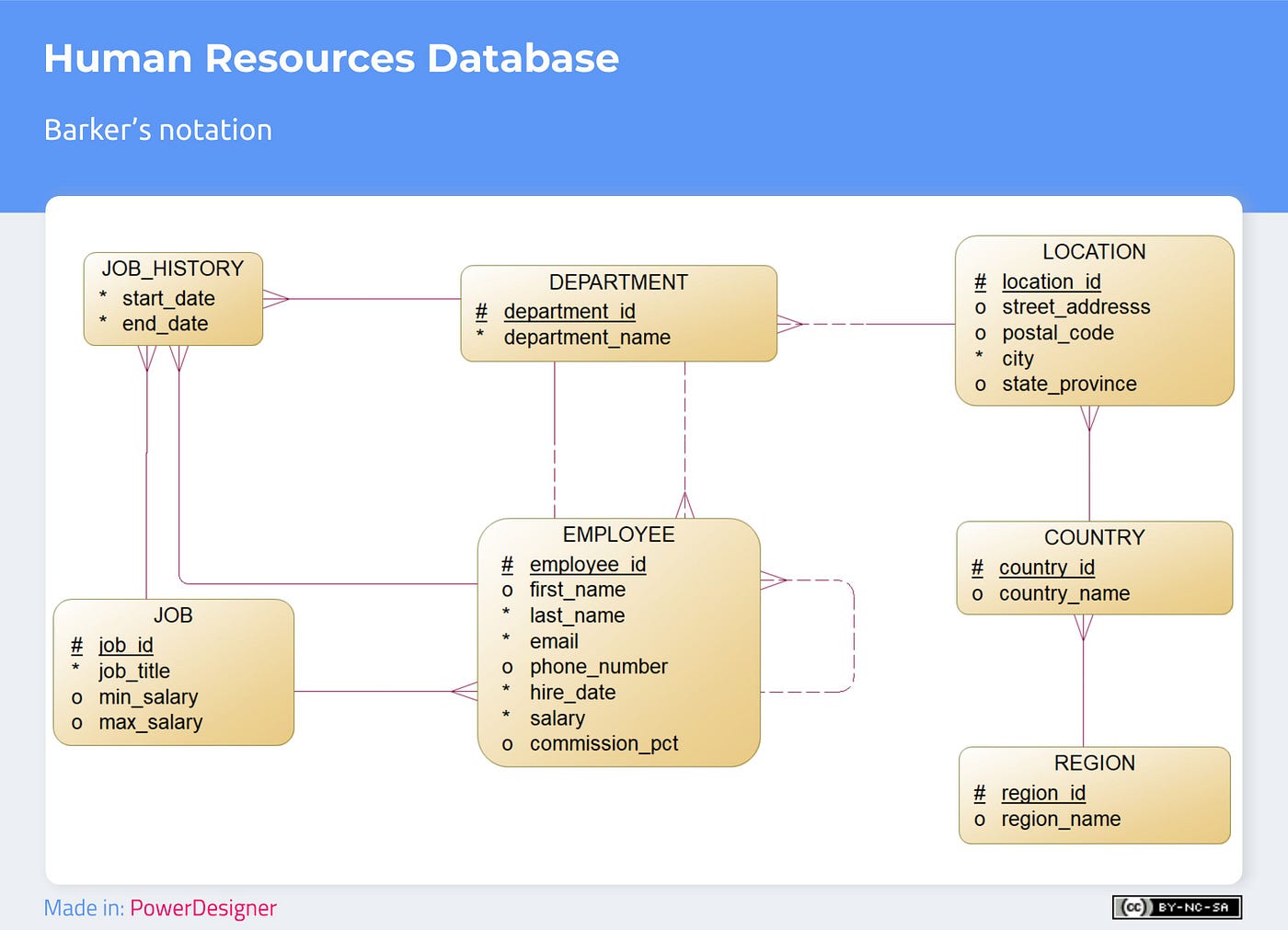This screenshot has width=1288, height=930.
Task: Click the Barker's notation subtitle
Action: [x=158, y=130]
